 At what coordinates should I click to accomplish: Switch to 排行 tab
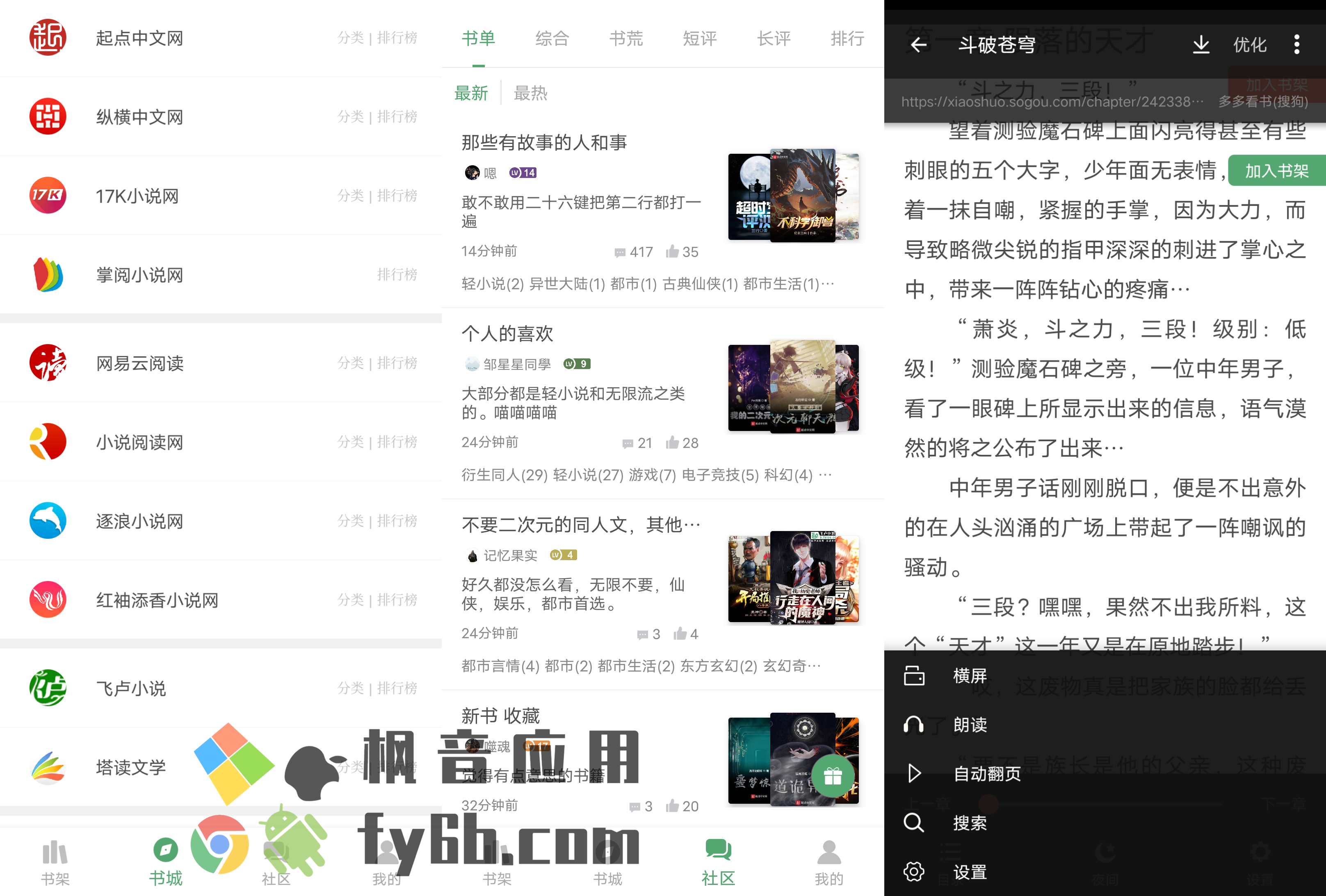coord(847,38)
